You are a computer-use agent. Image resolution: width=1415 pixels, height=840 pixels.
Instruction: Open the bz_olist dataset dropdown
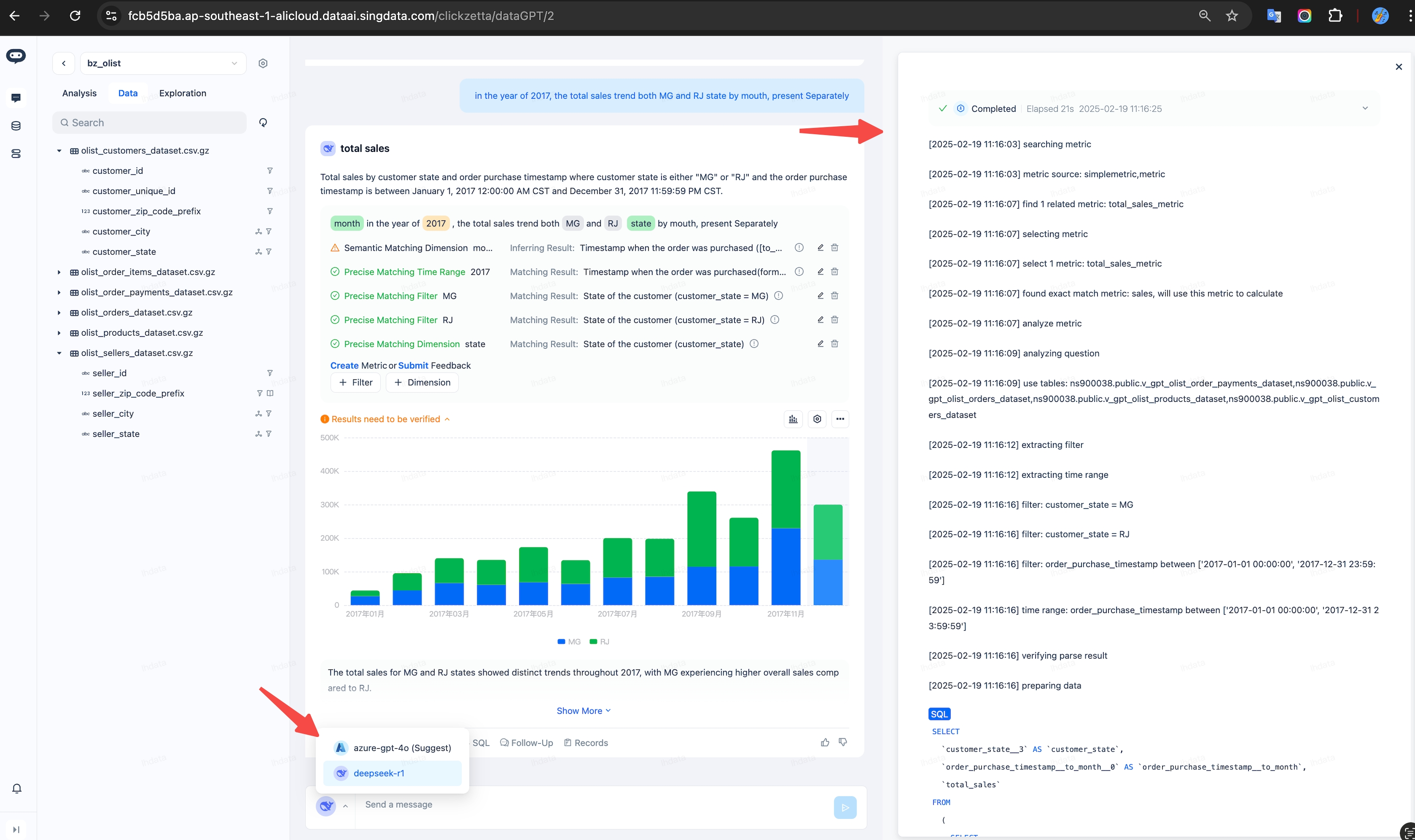click(163, 63)
